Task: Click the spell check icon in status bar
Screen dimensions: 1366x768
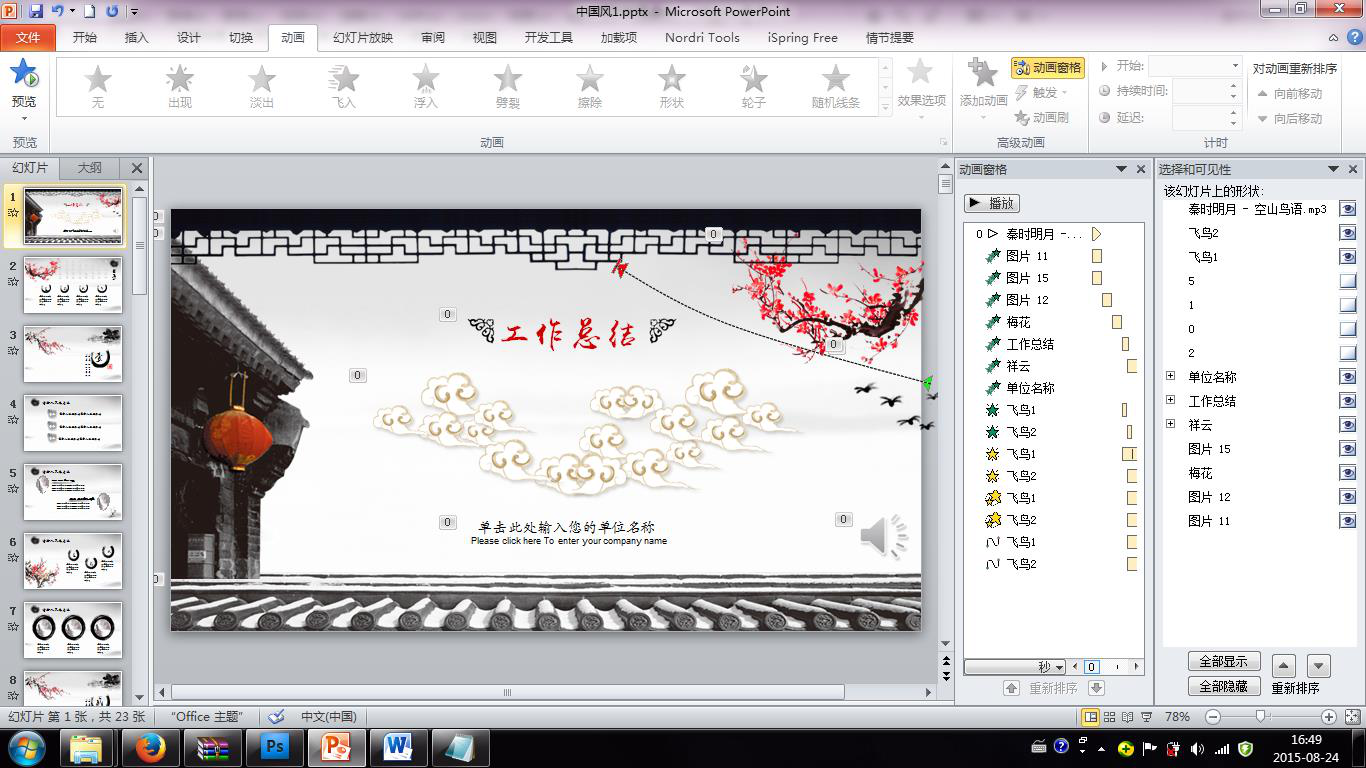Action: 277,716
